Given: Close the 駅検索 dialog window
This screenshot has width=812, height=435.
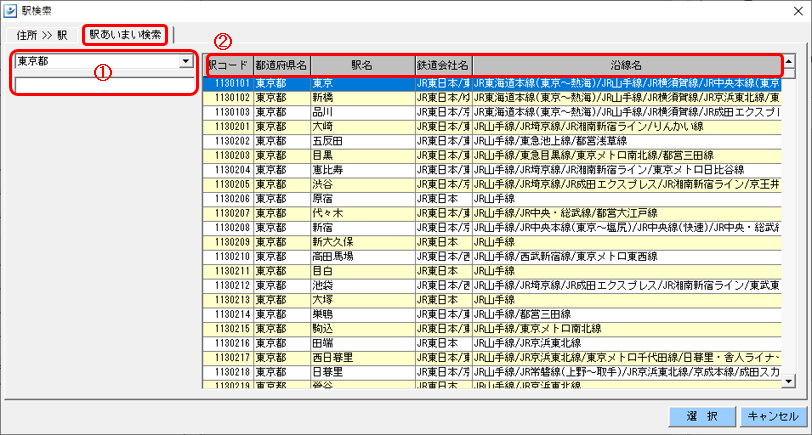Looking at the screenshot, I should click(798, 11).
